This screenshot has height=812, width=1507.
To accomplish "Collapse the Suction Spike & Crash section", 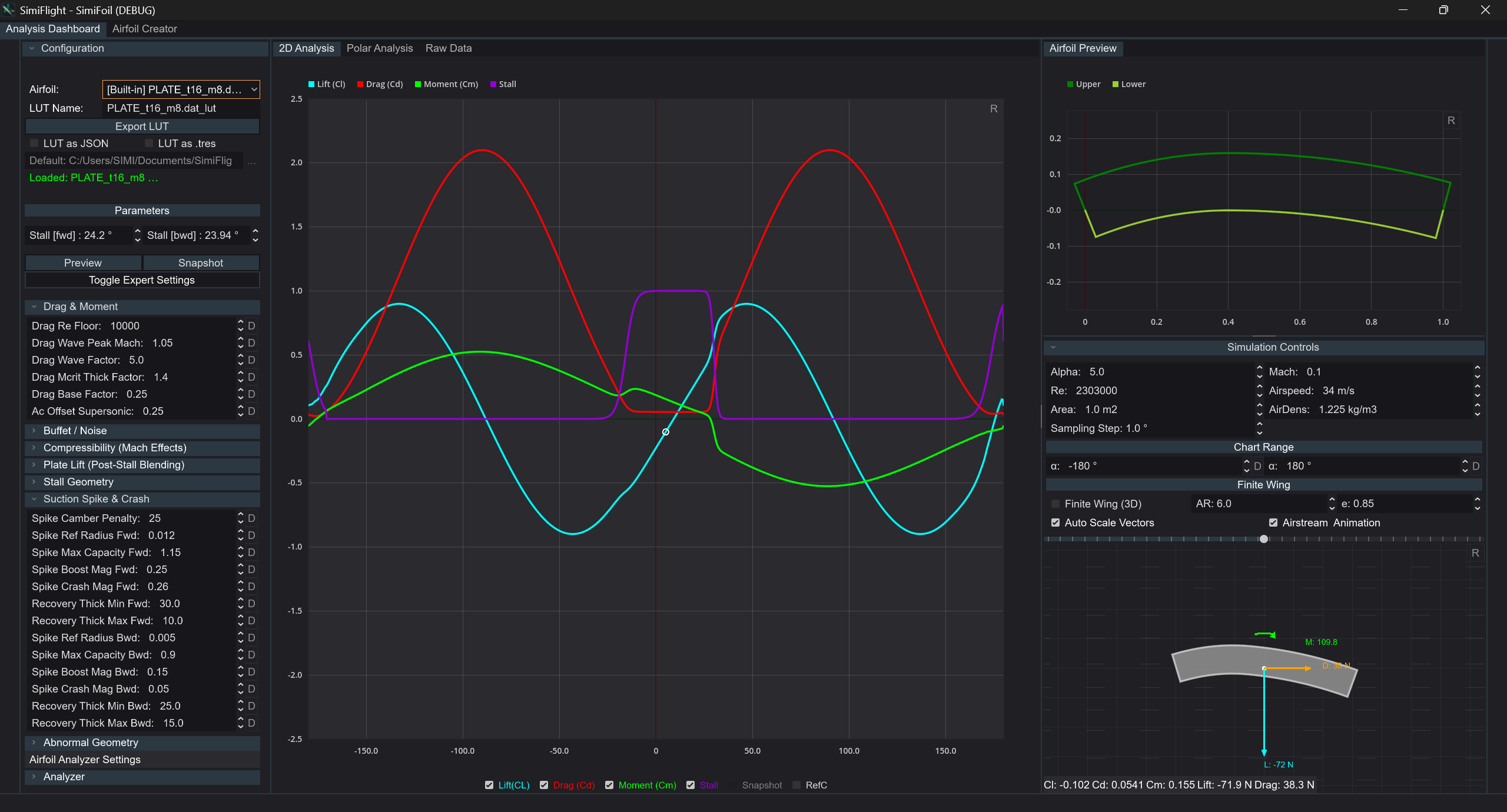I will (x=96, y=499).
